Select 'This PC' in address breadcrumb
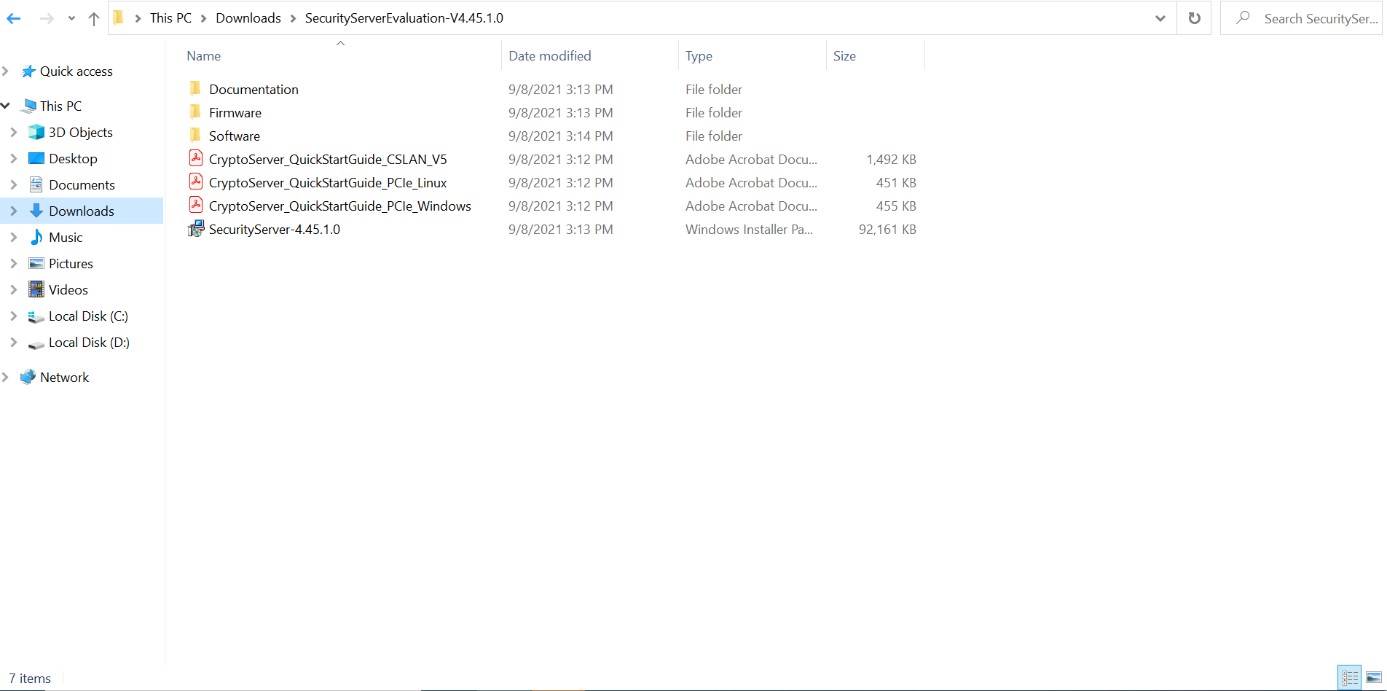 (171, 18)
